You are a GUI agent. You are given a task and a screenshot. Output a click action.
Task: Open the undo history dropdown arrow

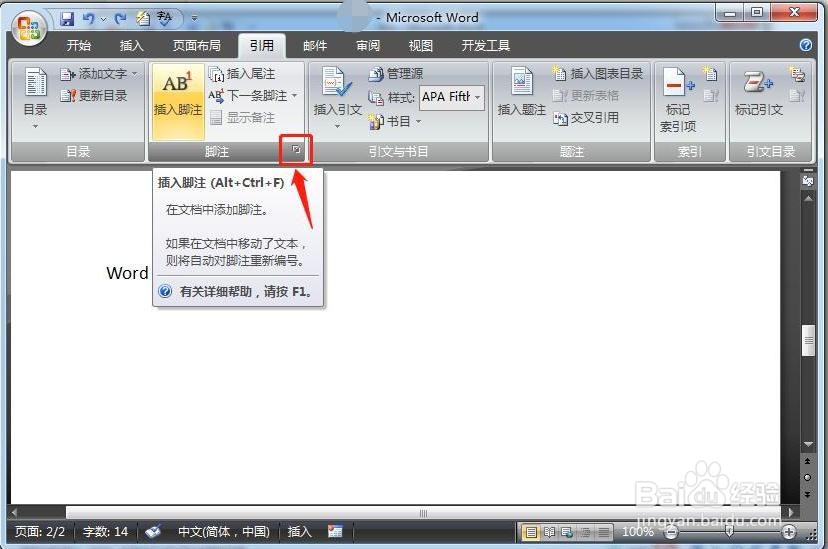coord(104,20)
